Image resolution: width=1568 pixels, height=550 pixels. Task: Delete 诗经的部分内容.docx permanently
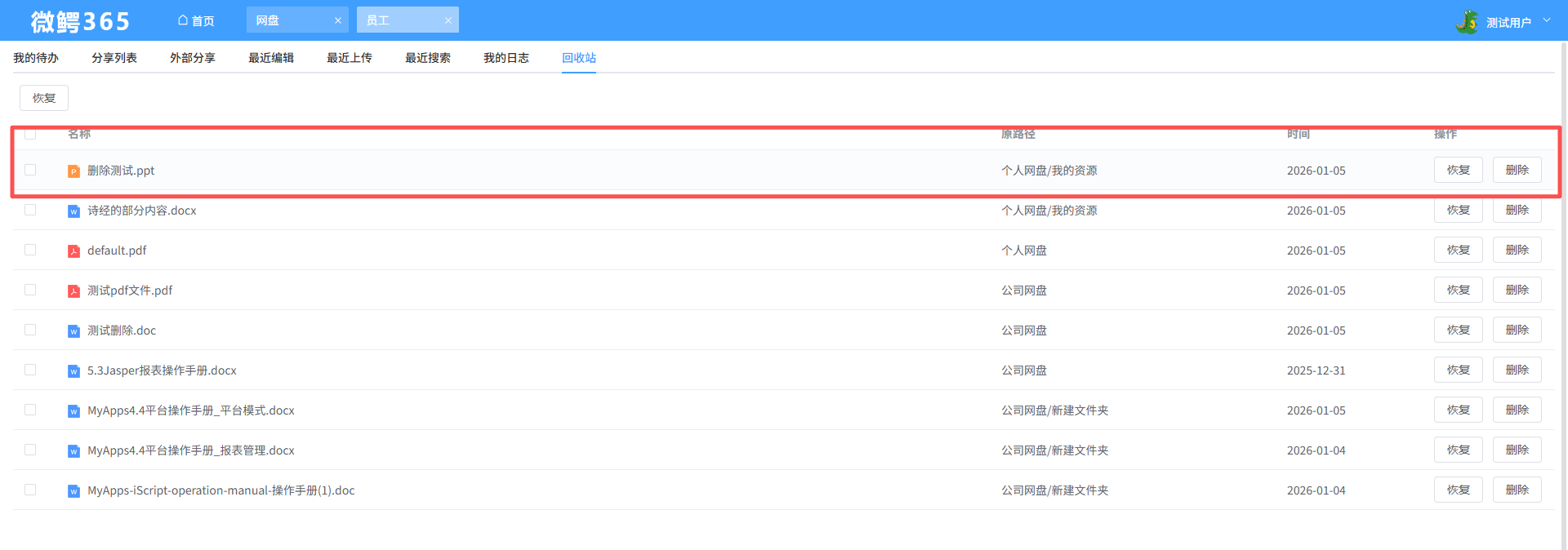[1517, 210]
